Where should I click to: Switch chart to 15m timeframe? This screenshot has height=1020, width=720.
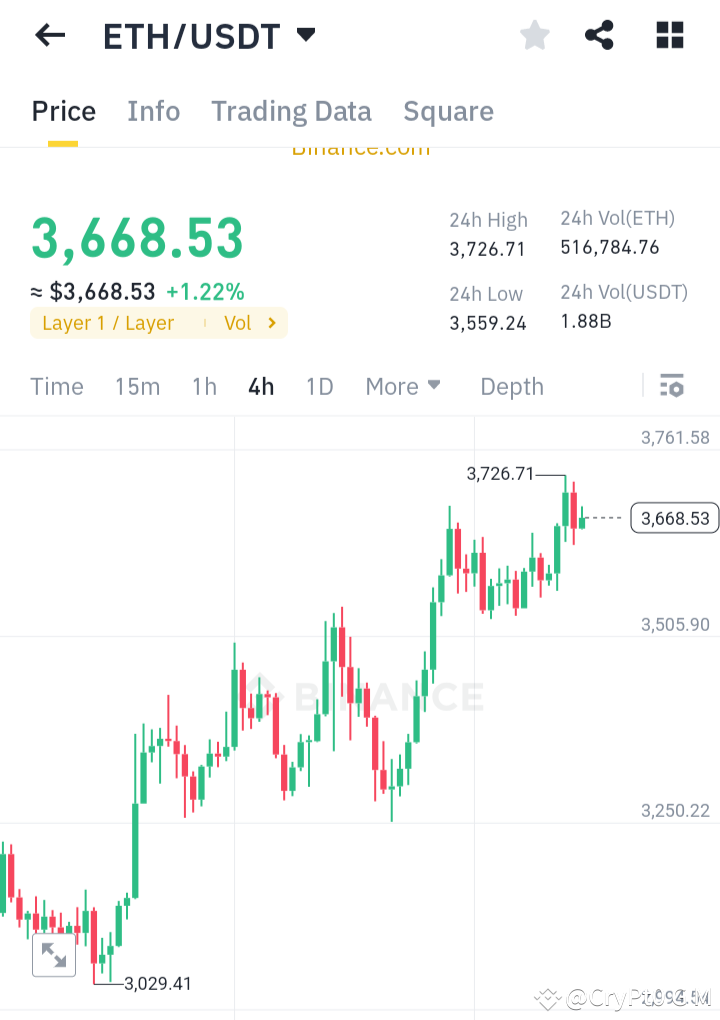tap(137, 386)
